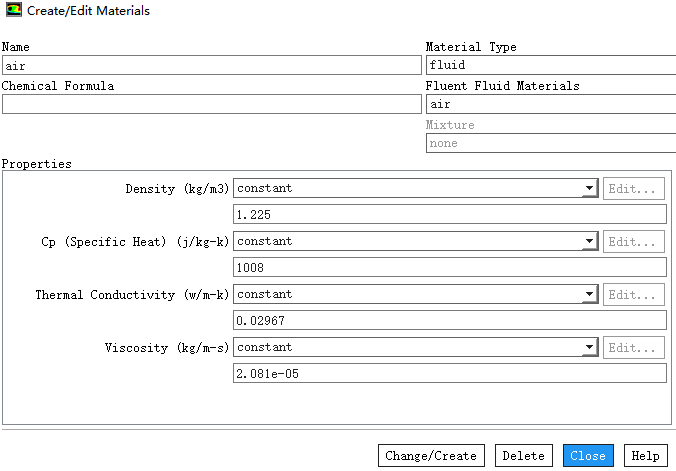Click the Edit button for Viscosity
The height and width of the screenshot is (471, 676).
point(633,347)
